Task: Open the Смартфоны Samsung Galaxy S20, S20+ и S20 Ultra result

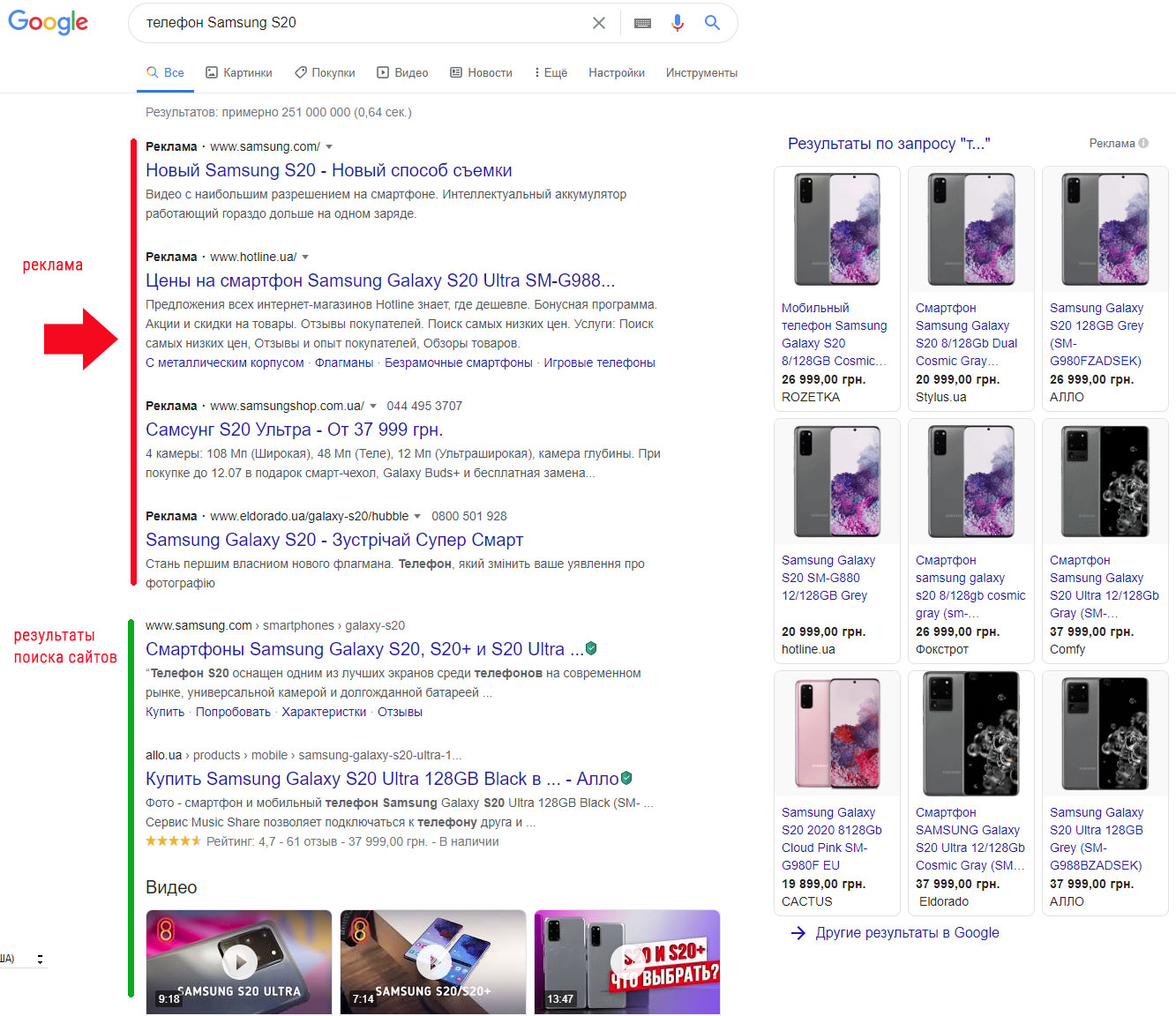Action: [x=364, y=649]
